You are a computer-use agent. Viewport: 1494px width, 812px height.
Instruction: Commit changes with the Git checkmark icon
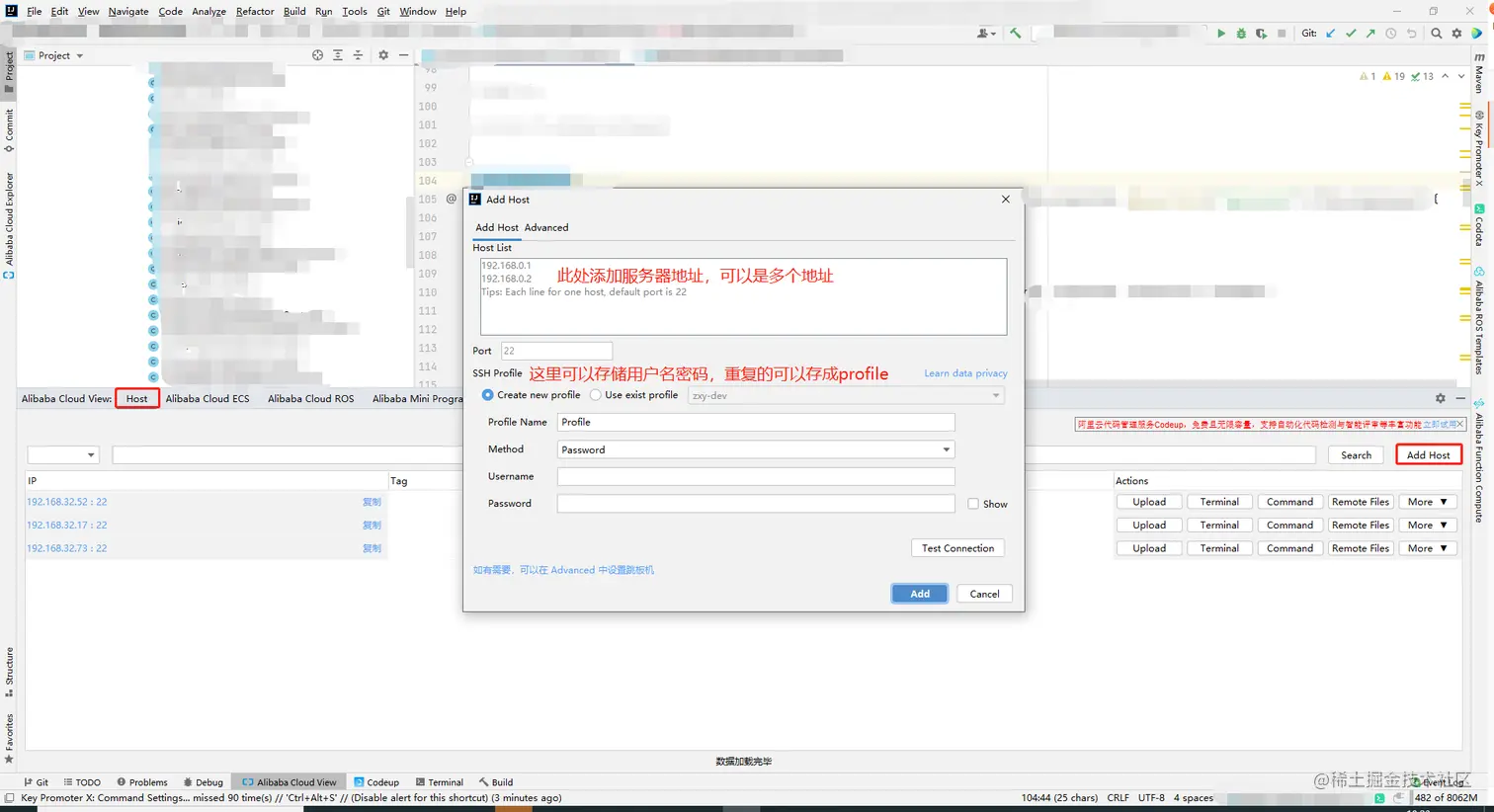coord(1351,34)
